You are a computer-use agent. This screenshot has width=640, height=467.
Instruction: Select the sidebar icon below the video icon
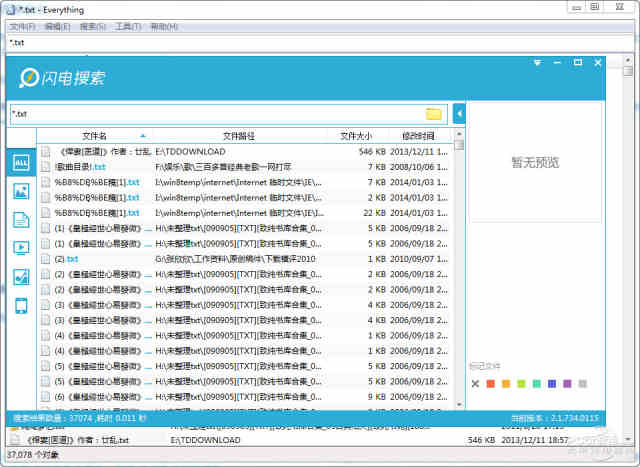(x=21, y=277)
